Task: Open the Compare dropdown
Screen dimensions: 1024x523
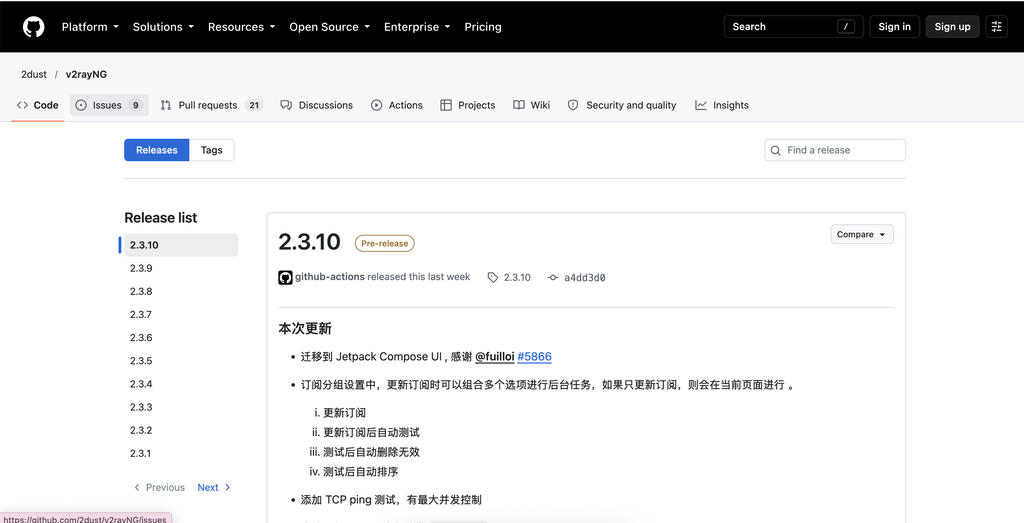Action: coord(862,234)
